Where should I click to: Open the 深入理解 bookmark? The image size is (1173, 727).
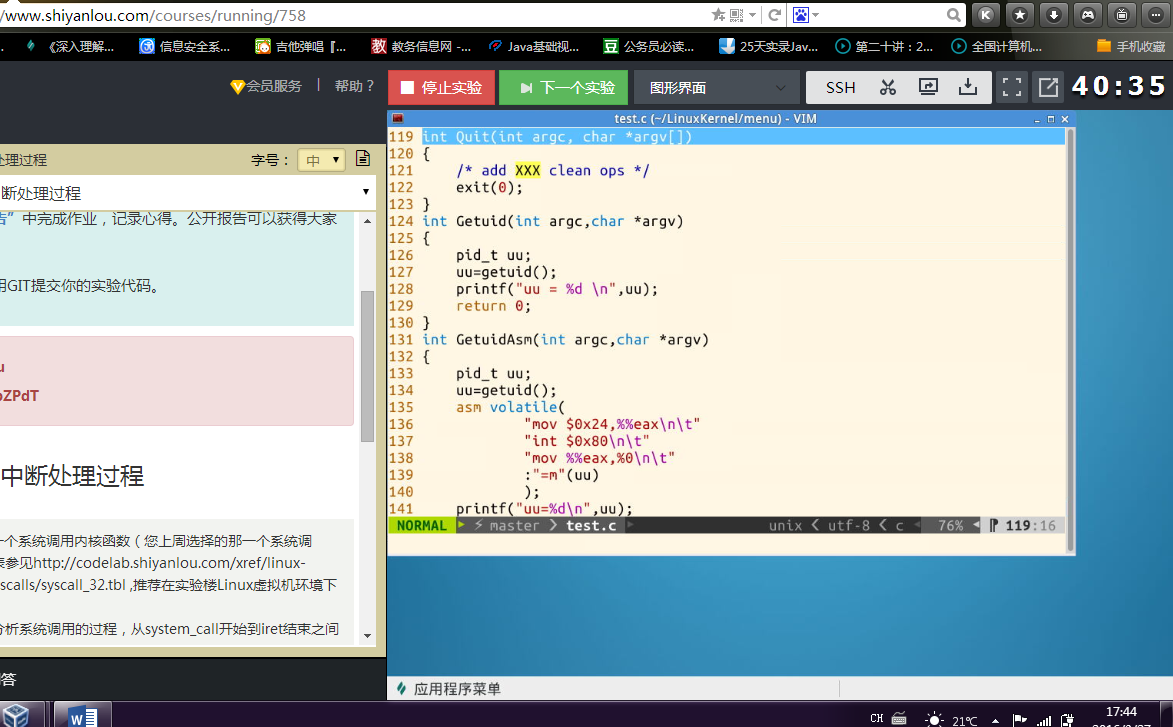point(71,46)
